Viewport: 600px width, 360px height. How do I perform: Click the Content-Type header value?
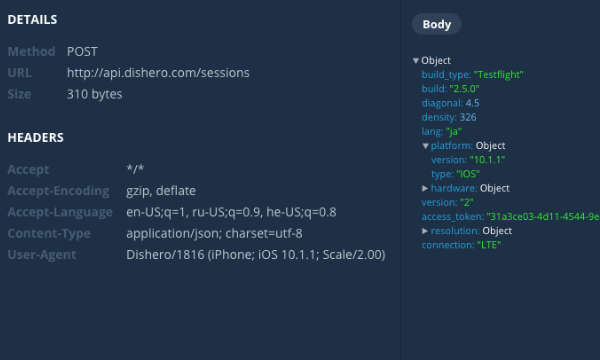pyautogui.click(x=214, y=233)
